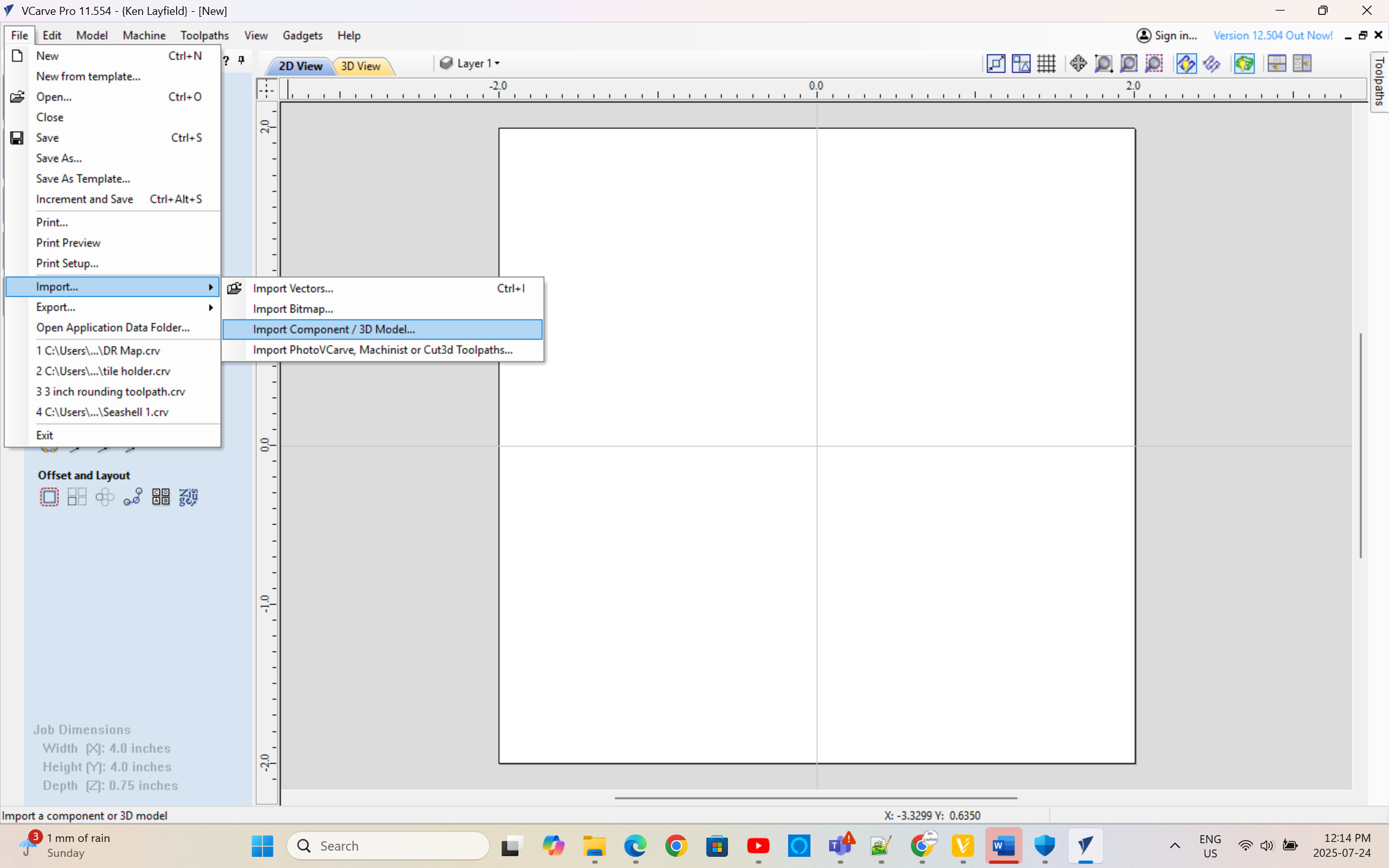Switch to the 3D View tab
This screenshot has height=868, width=1389.
pyautogui.click(x=361, y=66)
